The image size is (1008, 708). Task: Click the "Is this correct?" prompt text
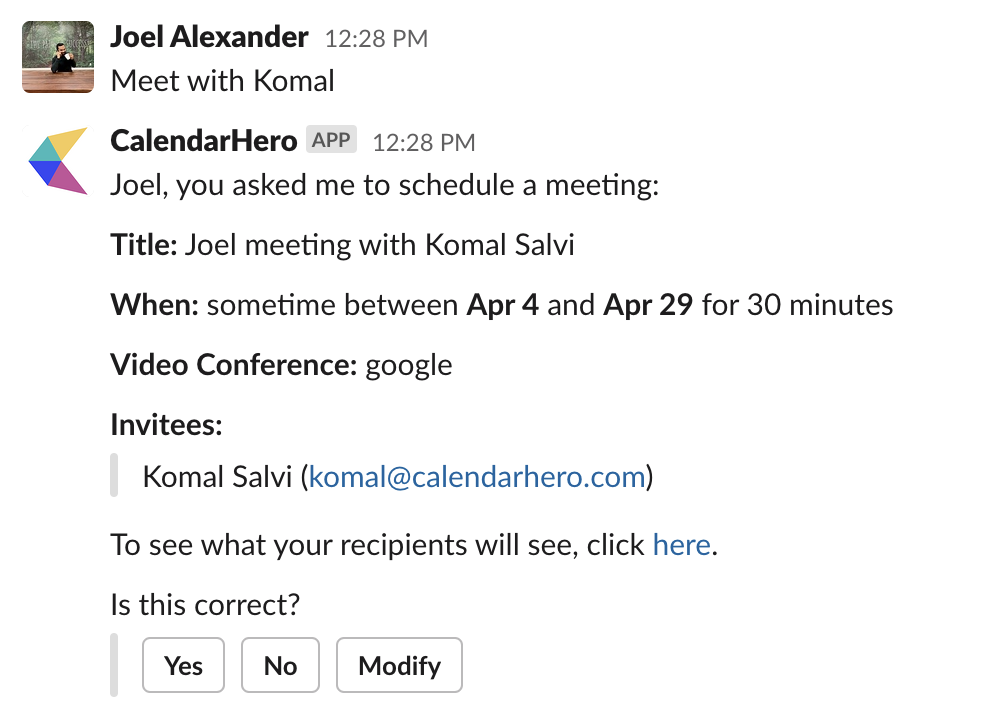coord(206,605)
